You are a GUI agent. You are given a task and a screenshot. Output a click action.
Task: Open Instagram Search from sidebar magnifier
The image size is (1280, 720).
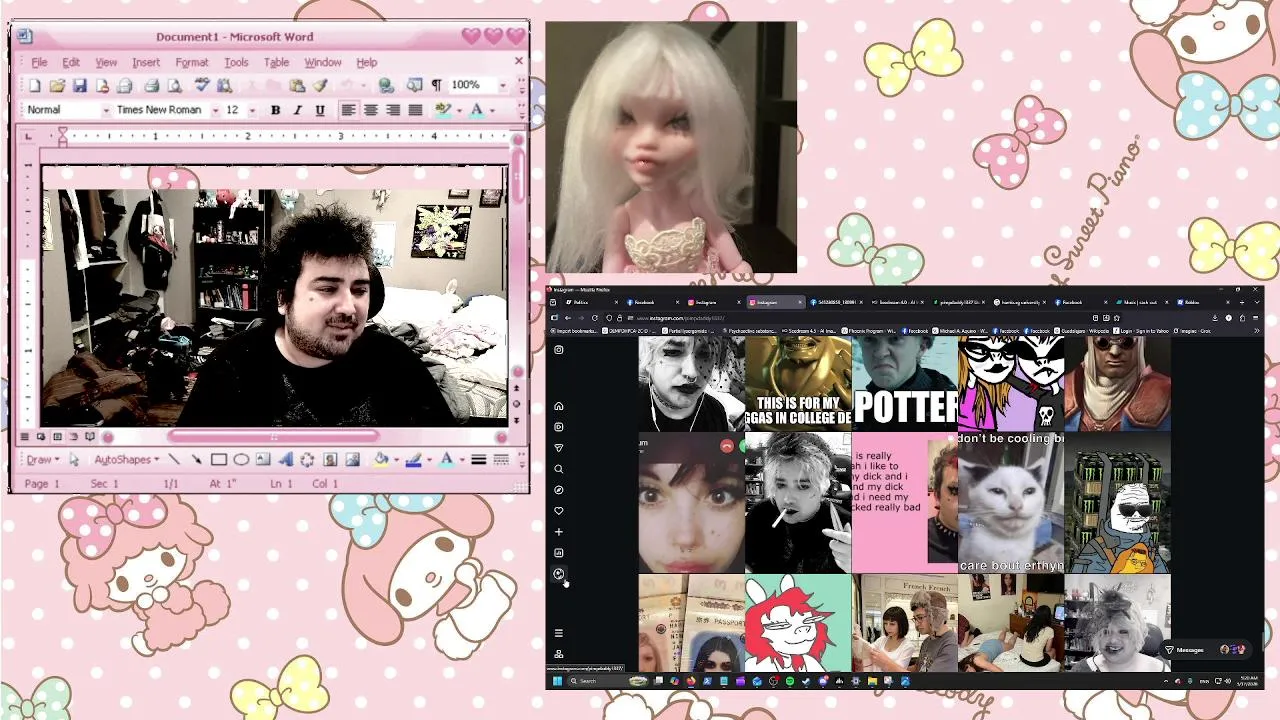559,469
